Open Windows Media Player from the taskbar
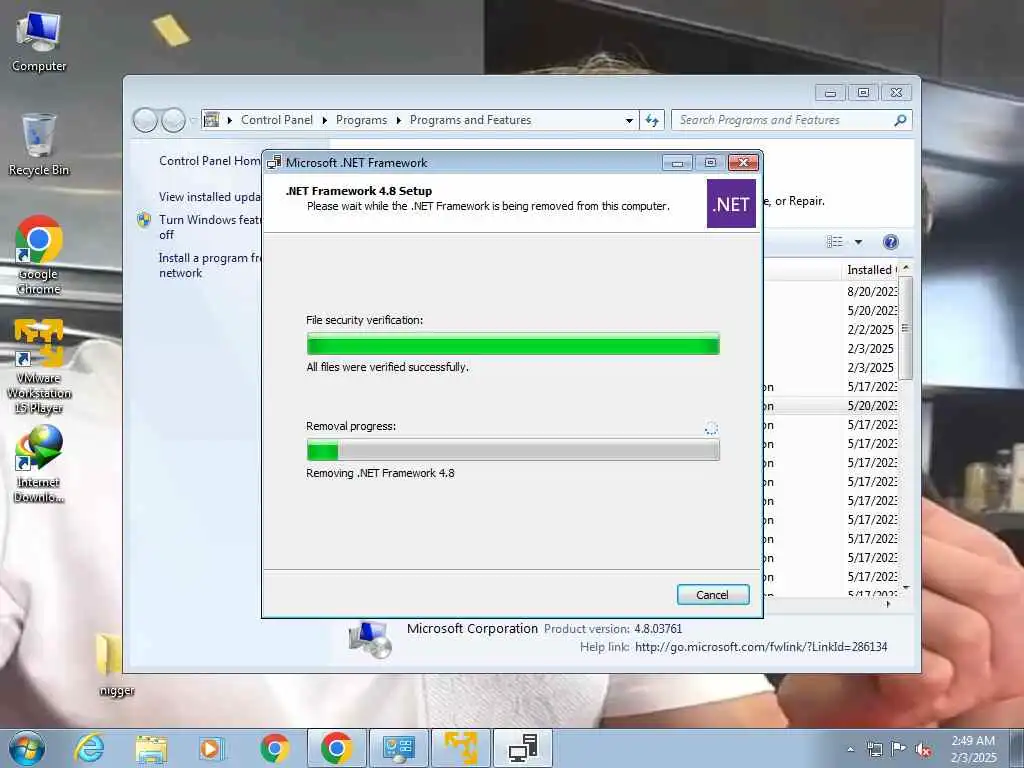This screenshot has height=768, width=1024. point(211,748)
